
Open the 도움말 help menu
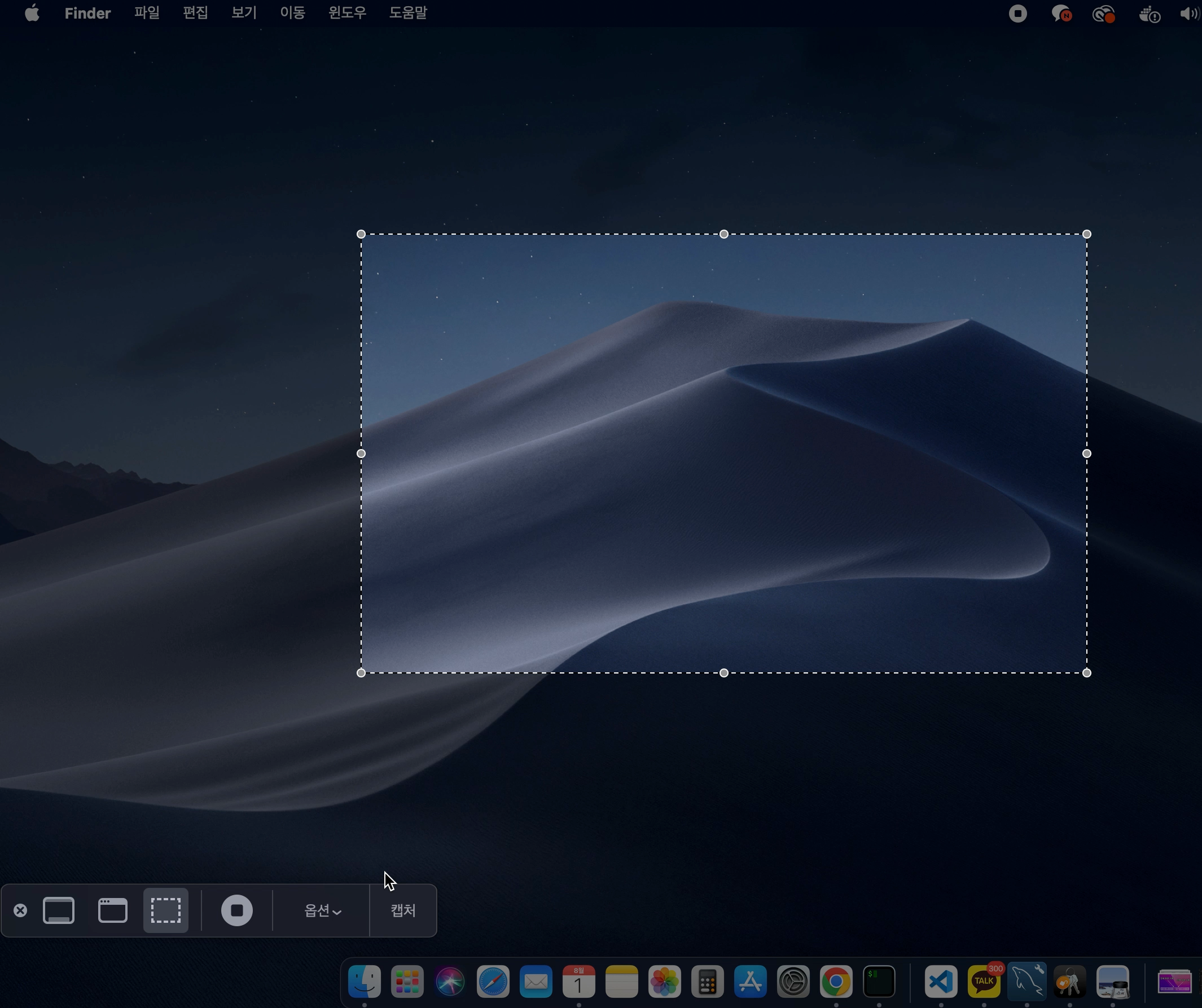tap(408, 12)
